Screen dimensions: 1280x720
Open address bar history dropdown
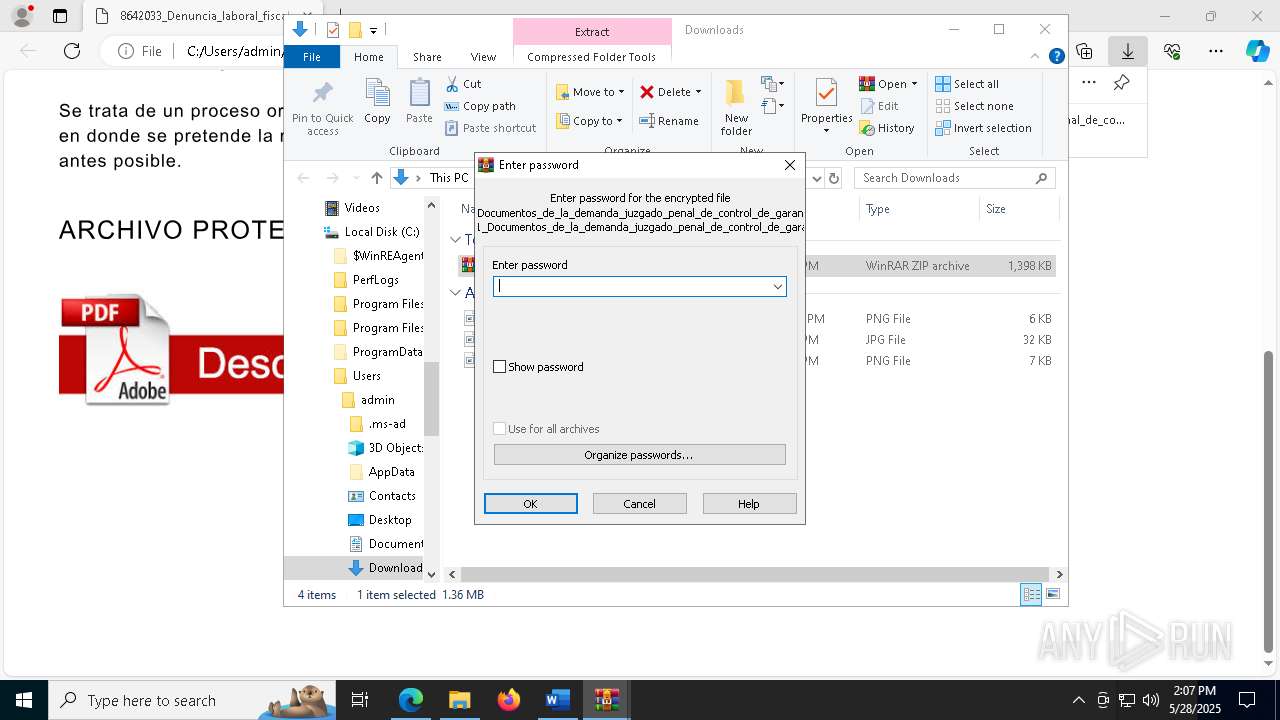[817, 178]
